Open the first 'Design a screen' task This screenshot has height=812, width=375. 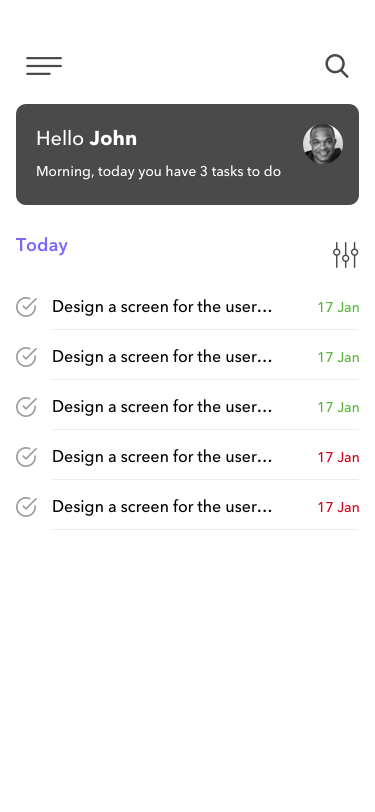[x=162, y=307]
